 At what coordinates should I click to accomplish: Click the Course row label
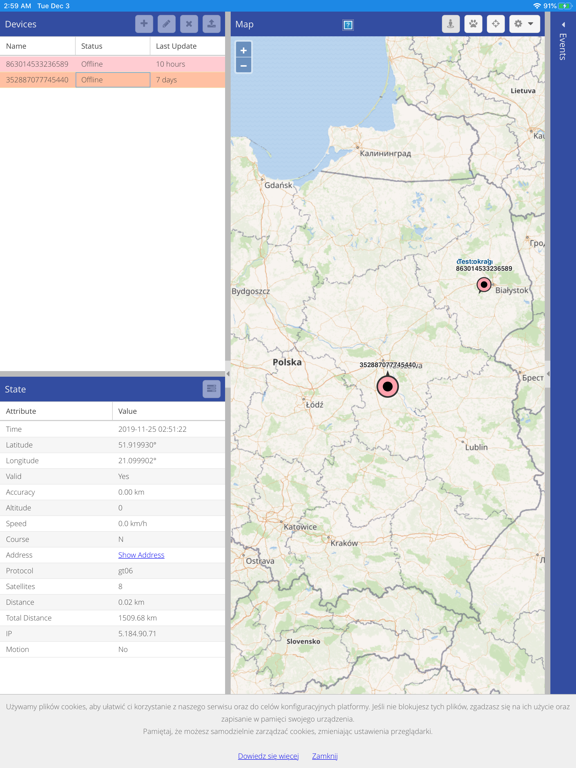(x=17, y=539)
